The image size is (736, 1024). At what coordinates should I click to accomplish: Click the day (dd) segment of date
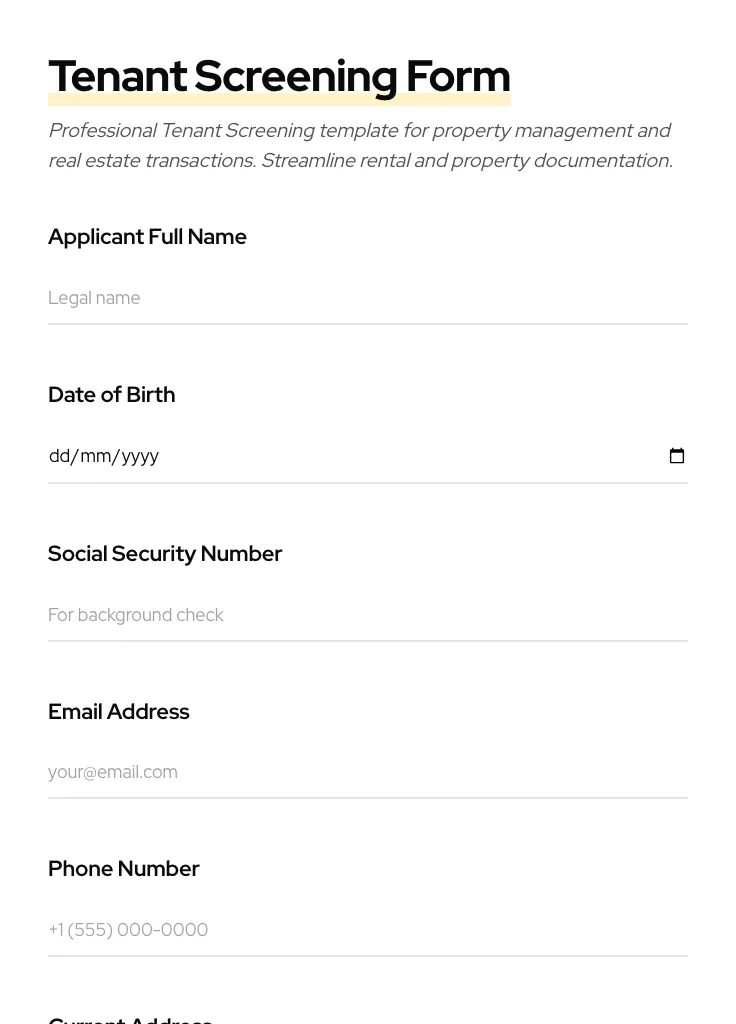click(59, 456)
